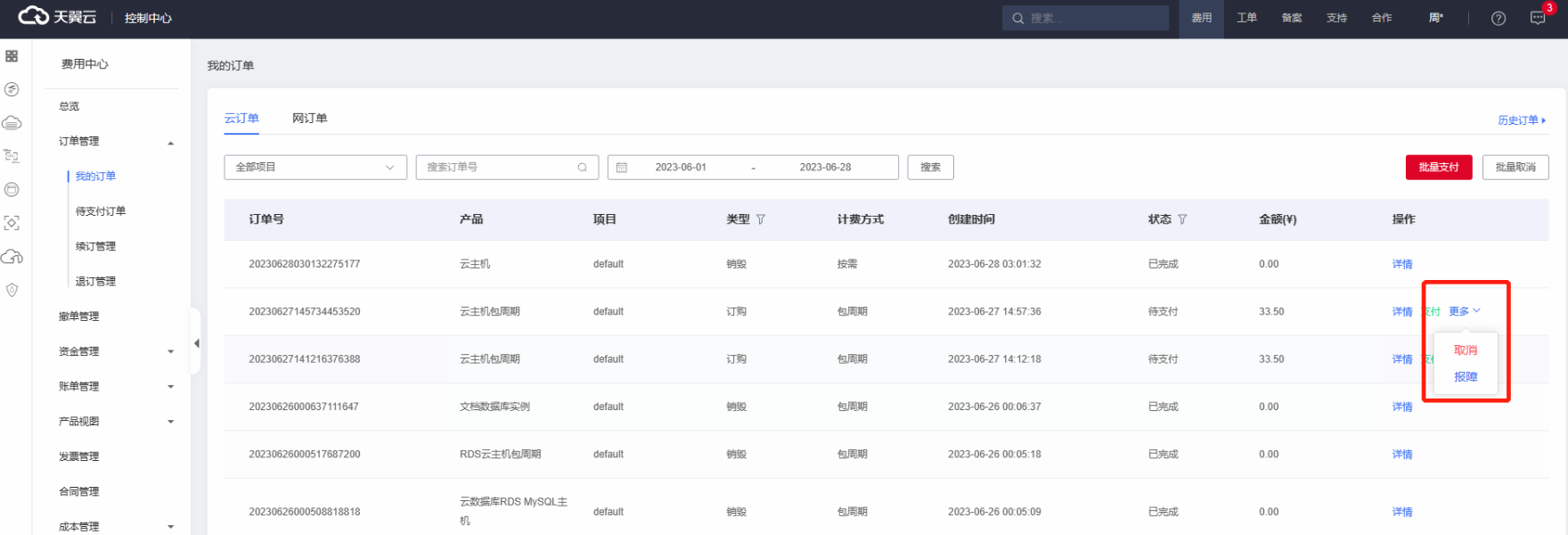Select 取消 from the 更多 dropdown menu
This screenshot has height=535, width=1568.
click(x=1466, y=350)
